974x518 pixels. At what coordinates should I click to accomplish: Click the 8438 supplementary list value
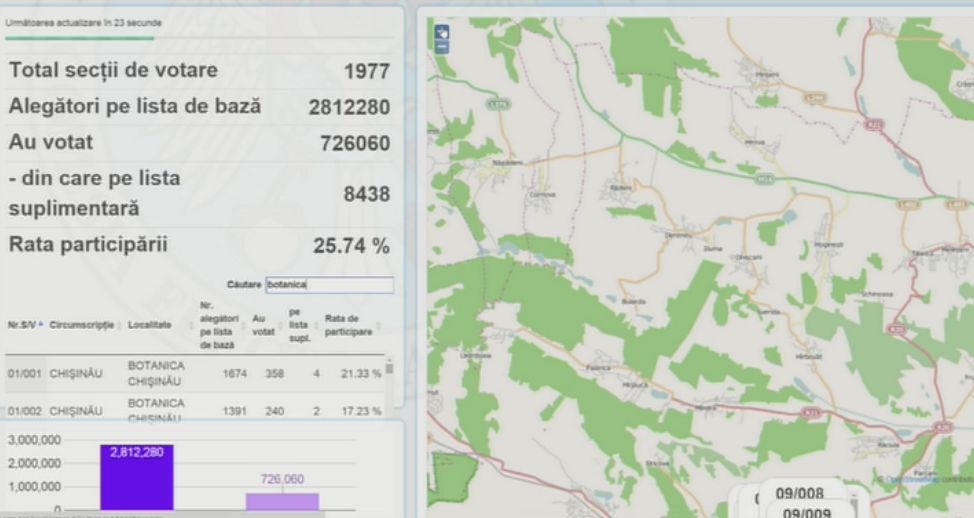[x=366, y=194]
